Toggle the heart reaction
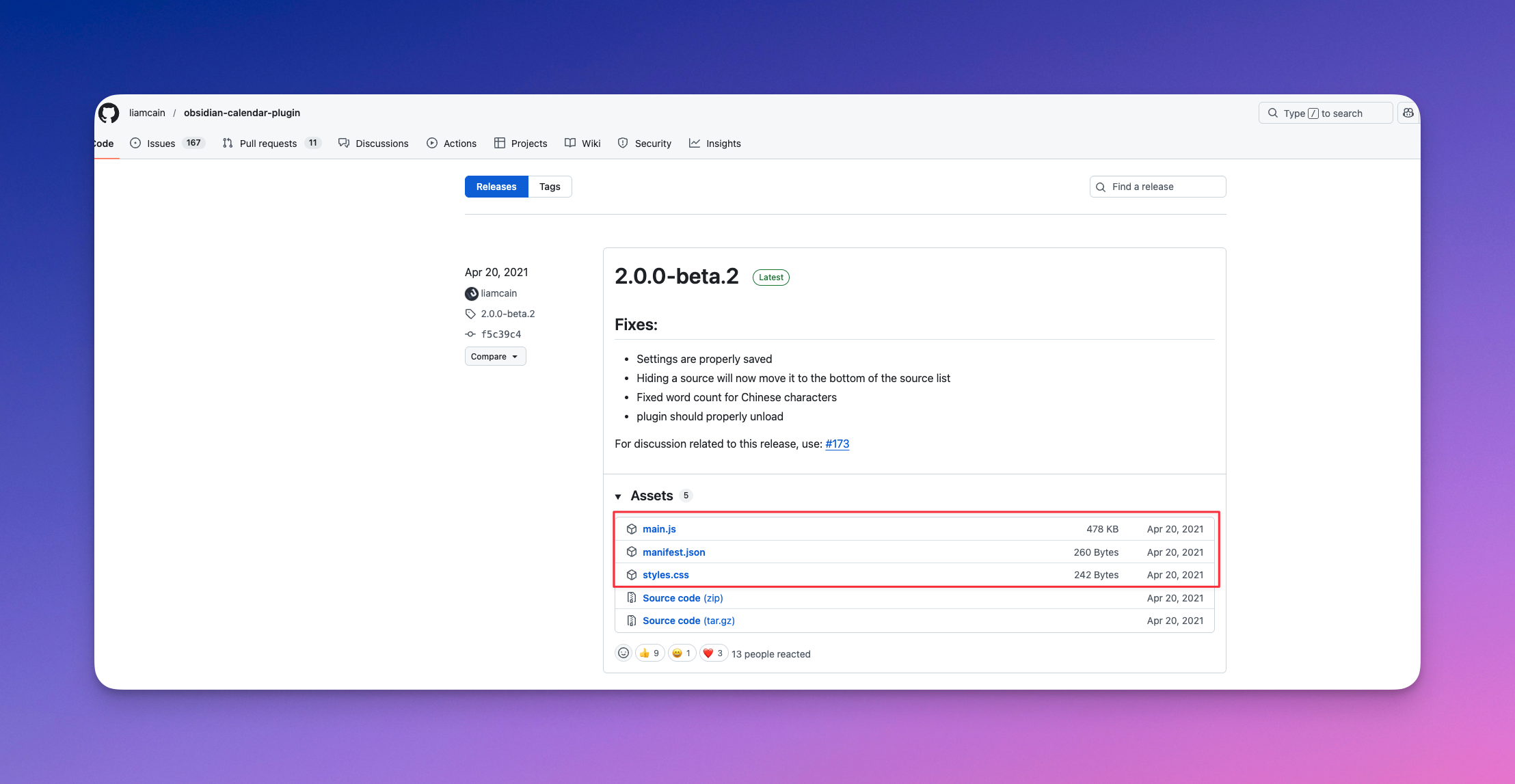Viewport: 1515px width, 784px height. (x=713, y=653)
